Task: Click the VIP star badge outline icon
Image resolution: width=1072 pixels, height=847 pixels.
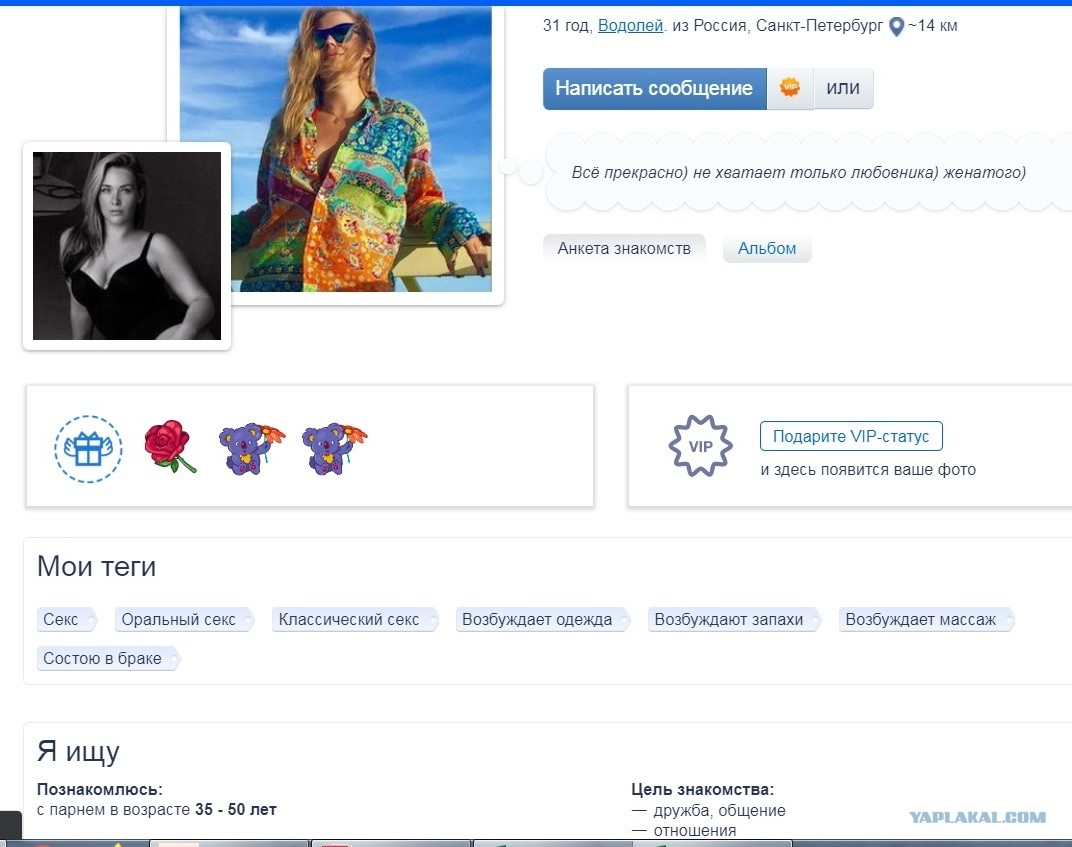Action: 700,446
